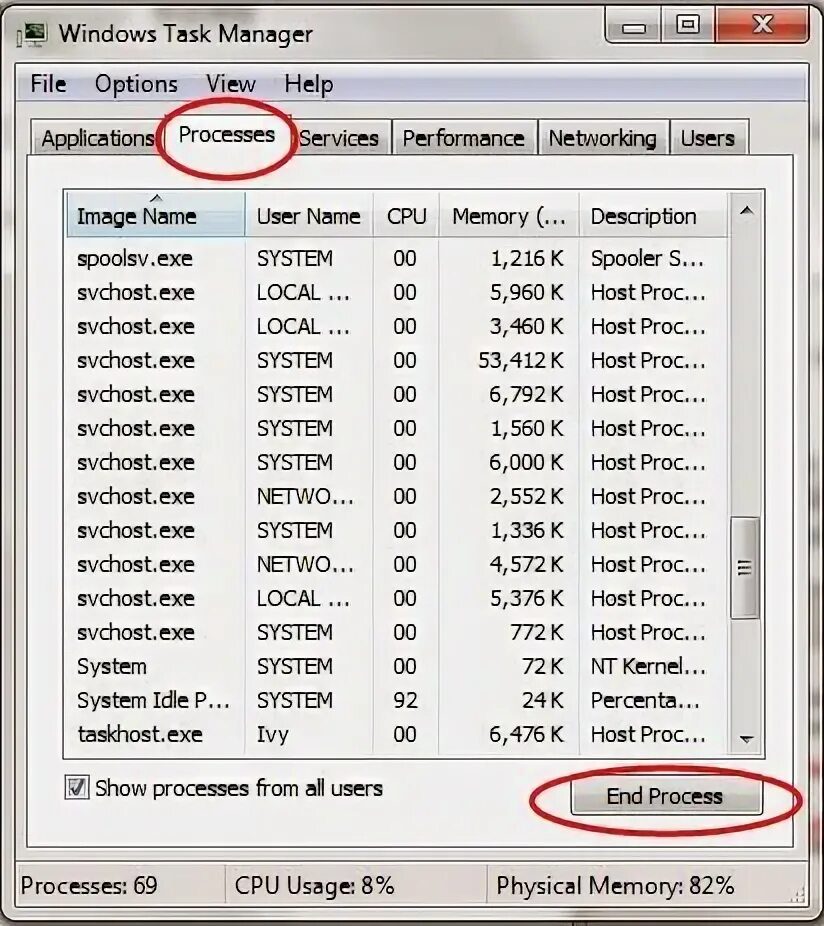Screen dimensions: 824x926
Task: Select the System process row
Action: click(396, 666)
